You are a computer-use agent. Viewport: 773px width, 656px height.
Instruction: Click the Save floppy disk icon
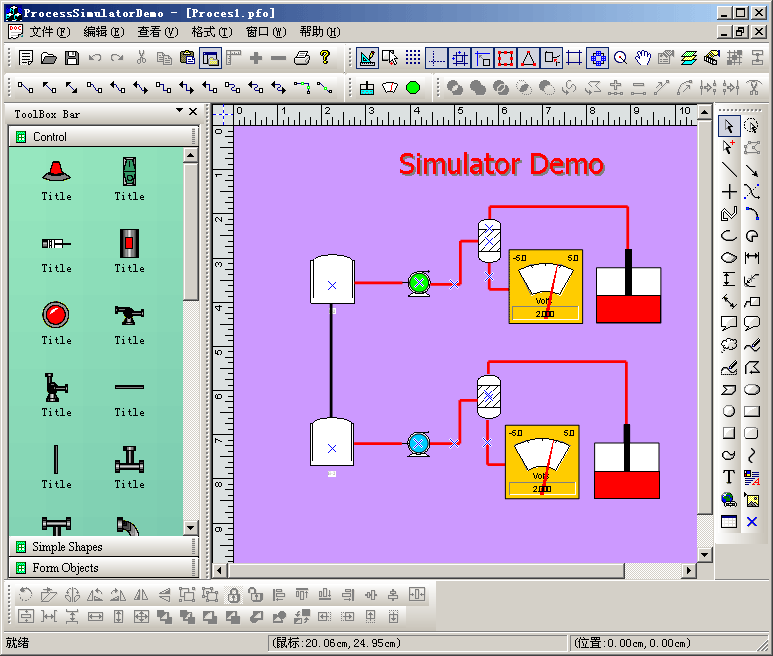tap(72, 58)
